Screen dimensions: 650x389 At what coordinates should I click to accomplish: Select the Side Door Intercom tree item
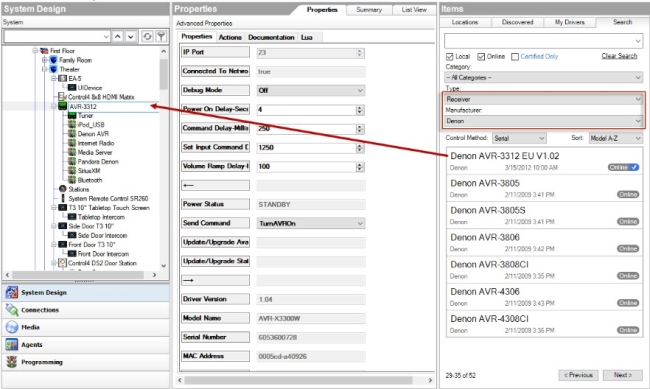(102, 235)
